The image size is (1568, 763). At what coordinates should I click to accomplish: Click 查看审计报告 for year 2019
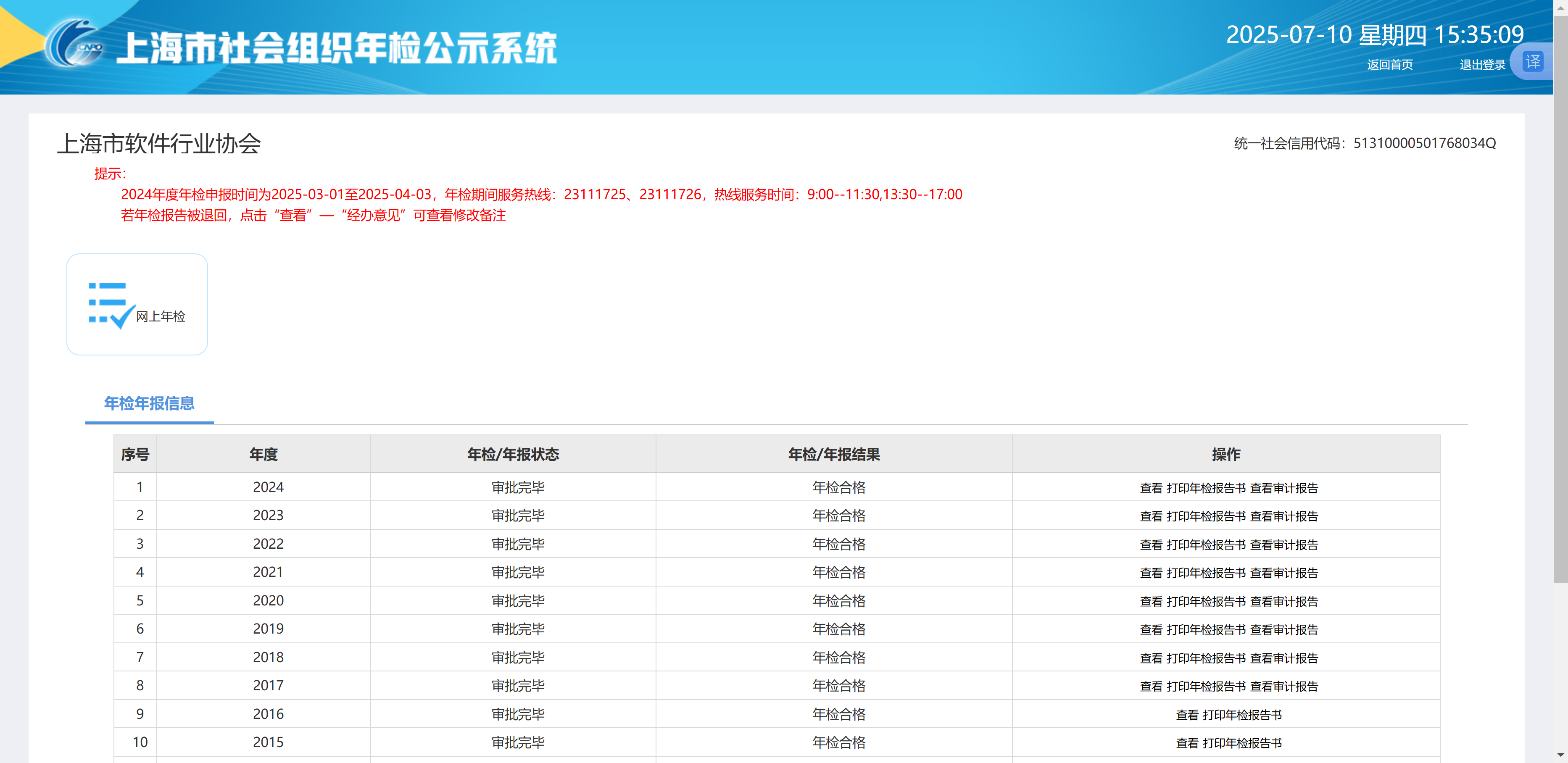coord(1284,629)
